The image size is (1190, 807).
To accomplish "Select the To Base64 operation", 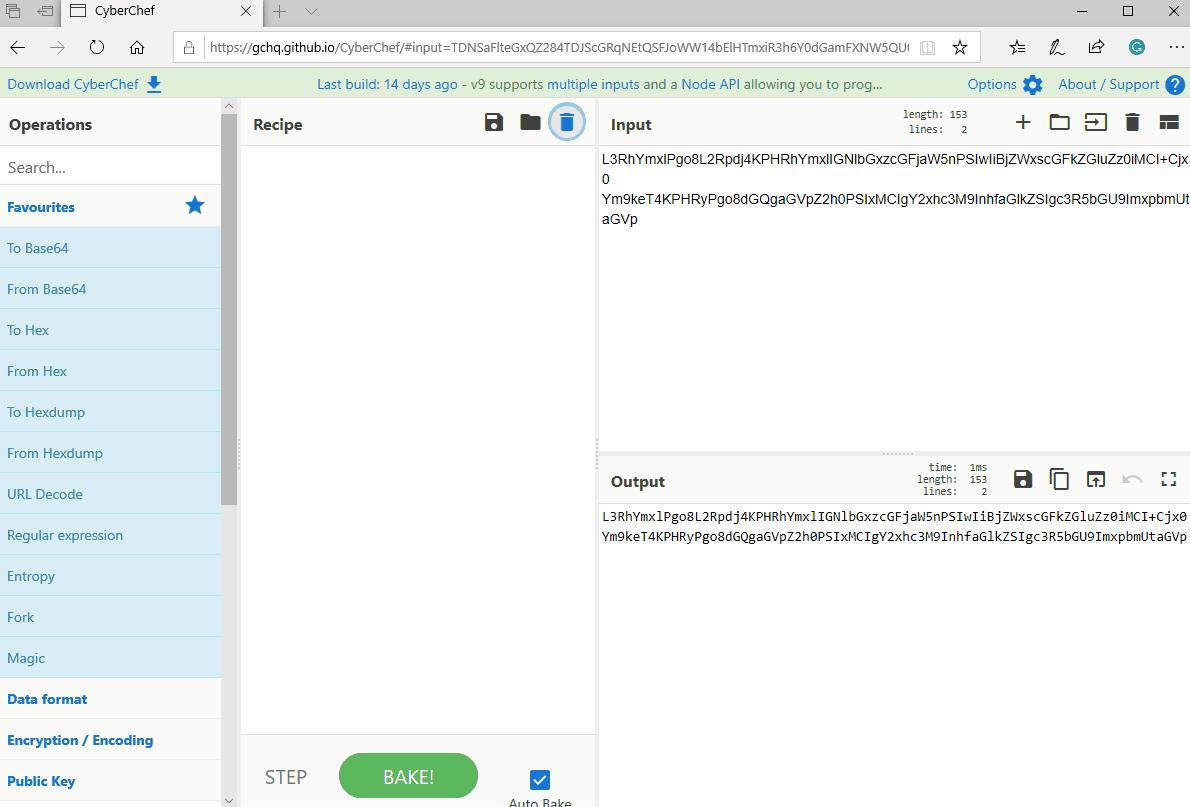I will click(x=110, y=248).
